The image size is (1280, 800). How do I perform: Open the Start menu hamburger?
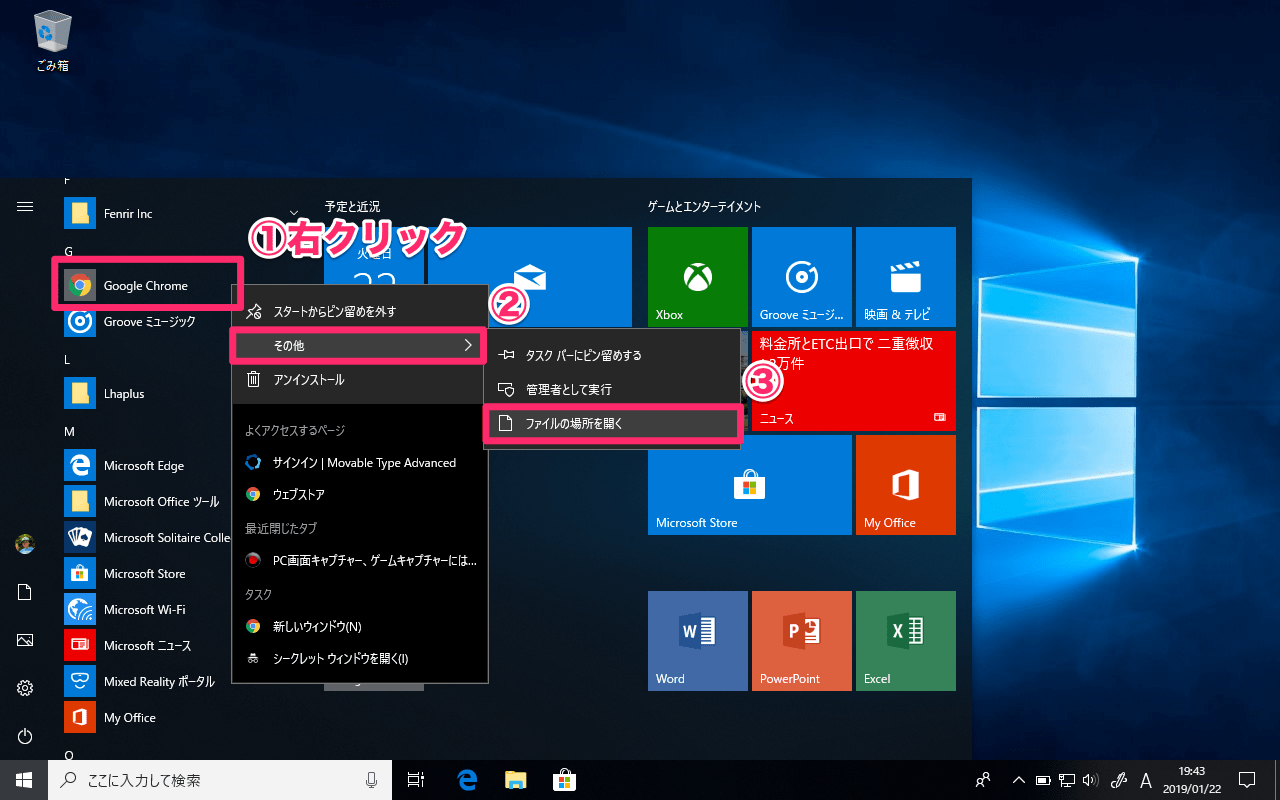coord(25,206)
